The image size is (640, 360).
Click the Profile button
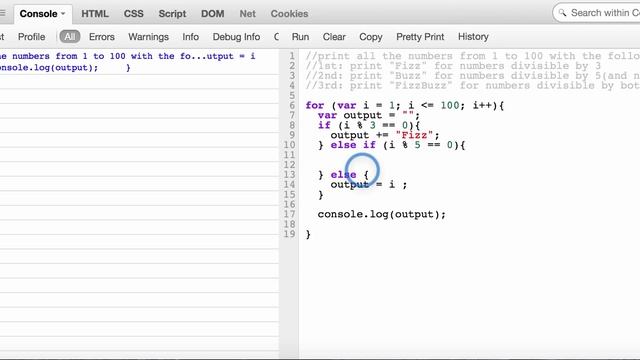point(31,37)
